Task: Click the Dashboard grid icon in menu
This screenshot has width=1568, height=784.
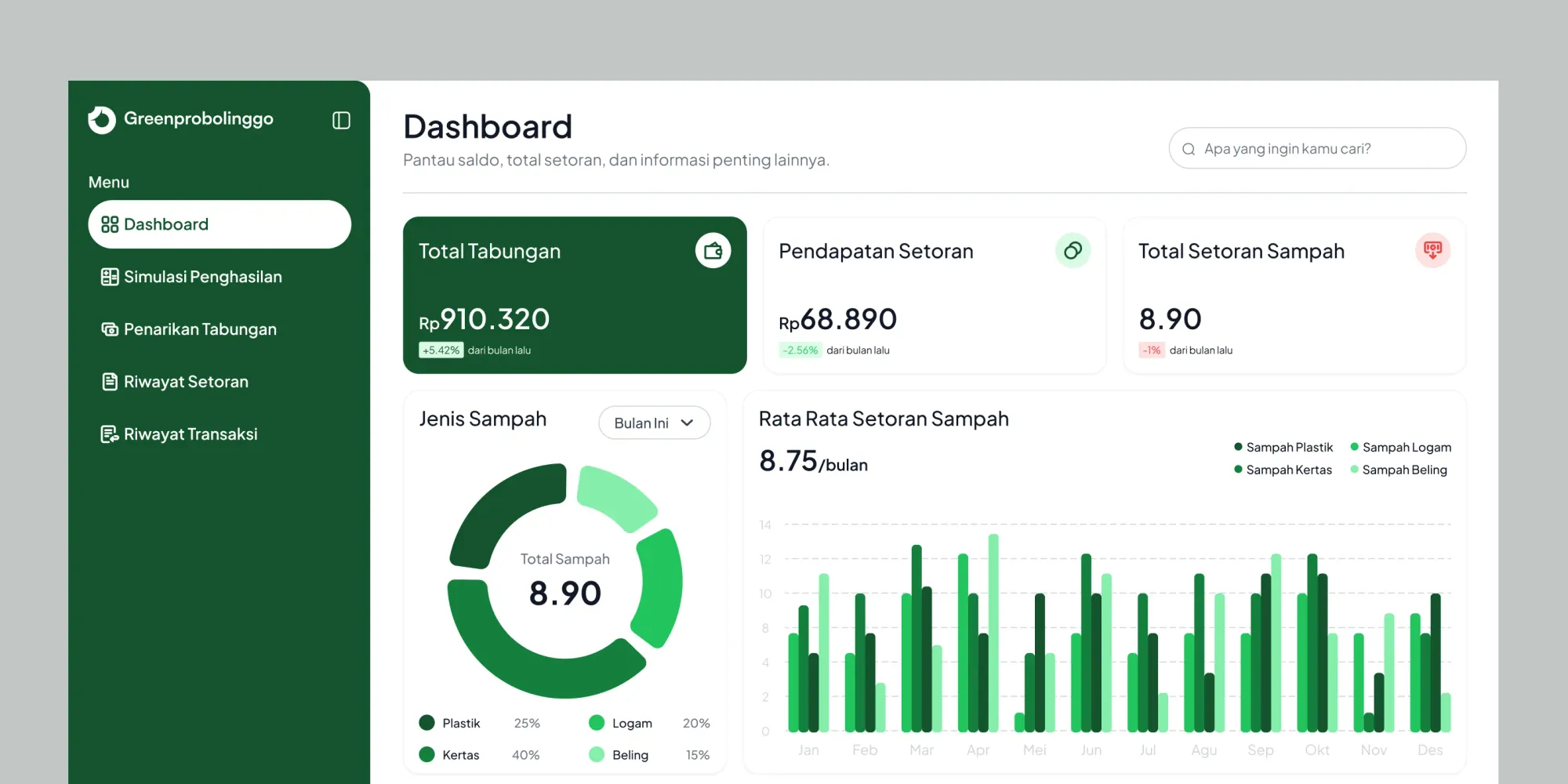Action: click(x=110, y=224)
